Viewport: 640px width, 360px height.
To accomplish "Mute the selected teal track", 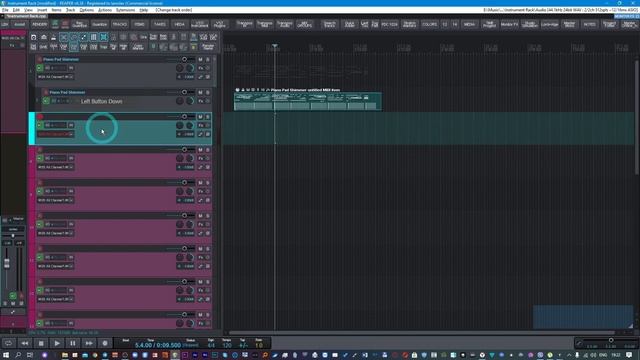I will pyautogui.click(x=200, y=117).
